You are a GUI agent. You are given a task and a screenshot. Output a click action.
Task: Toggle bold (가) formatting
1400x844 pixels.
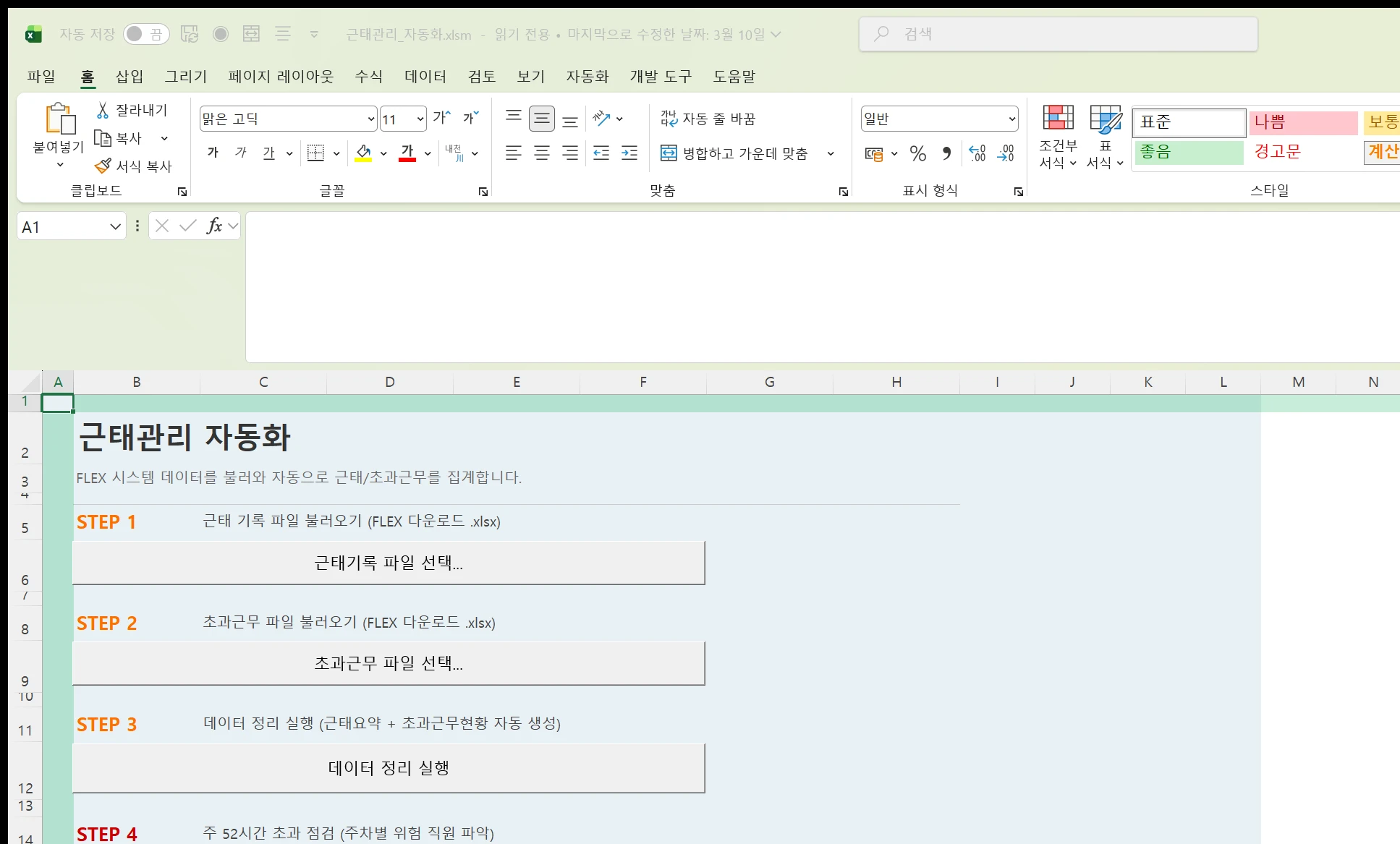213,153
